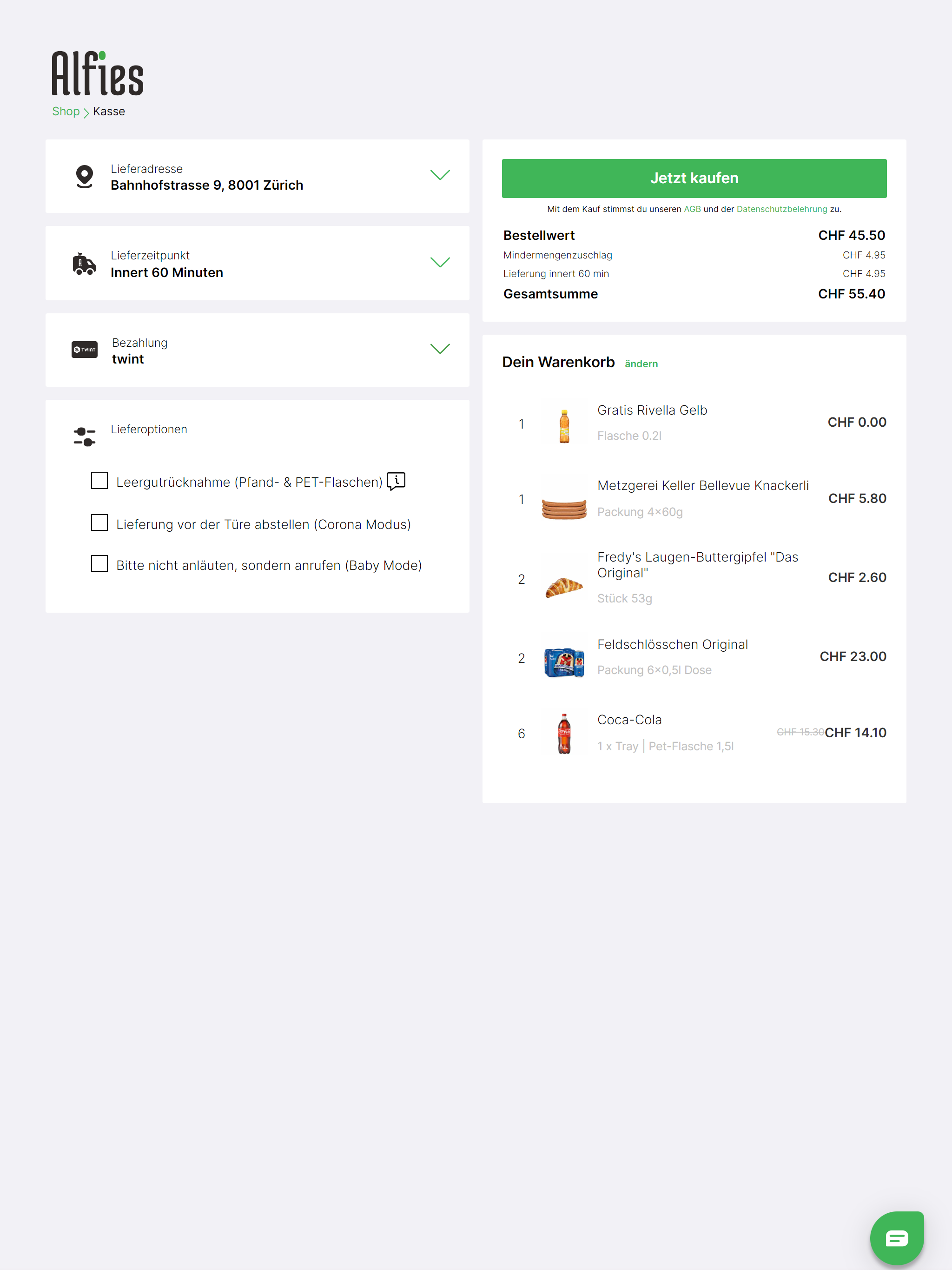Open the chat support bubble
Image resolution: width=952 pixels, height=1270 pixels.
pos(896,1238)
